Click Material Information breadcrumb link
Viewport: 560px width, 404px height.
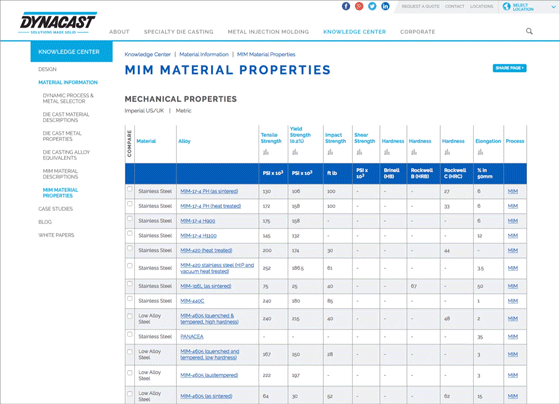(x=204, y=54)
